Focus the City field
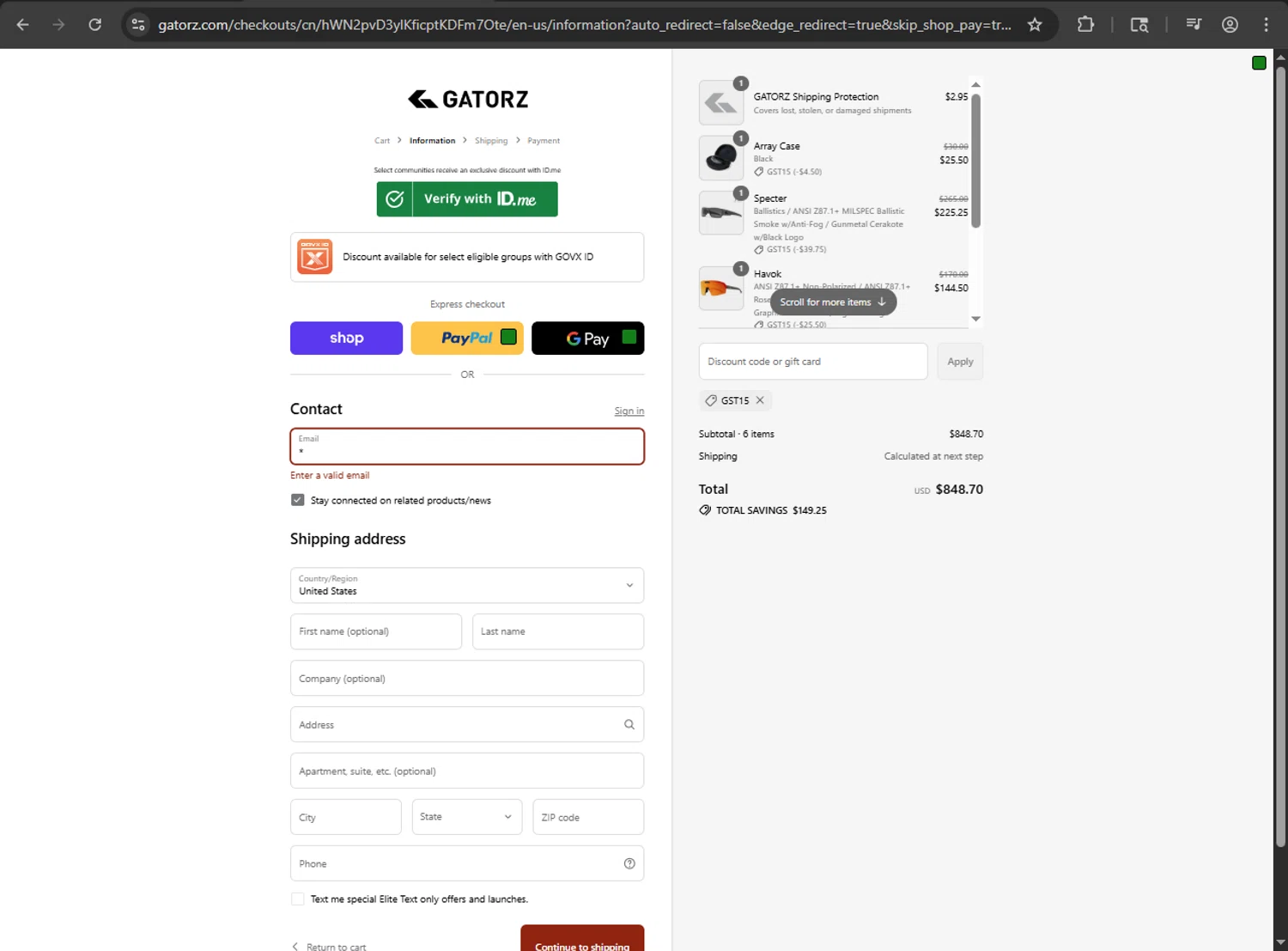1288x951 pixels. (345, 817)
